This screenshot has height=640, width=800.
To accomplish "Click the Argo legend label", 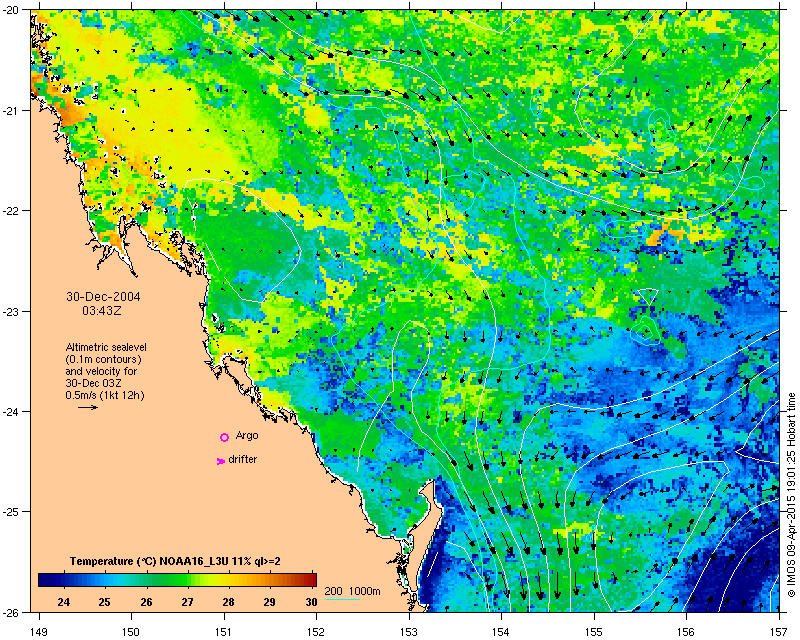I will 247,435.
